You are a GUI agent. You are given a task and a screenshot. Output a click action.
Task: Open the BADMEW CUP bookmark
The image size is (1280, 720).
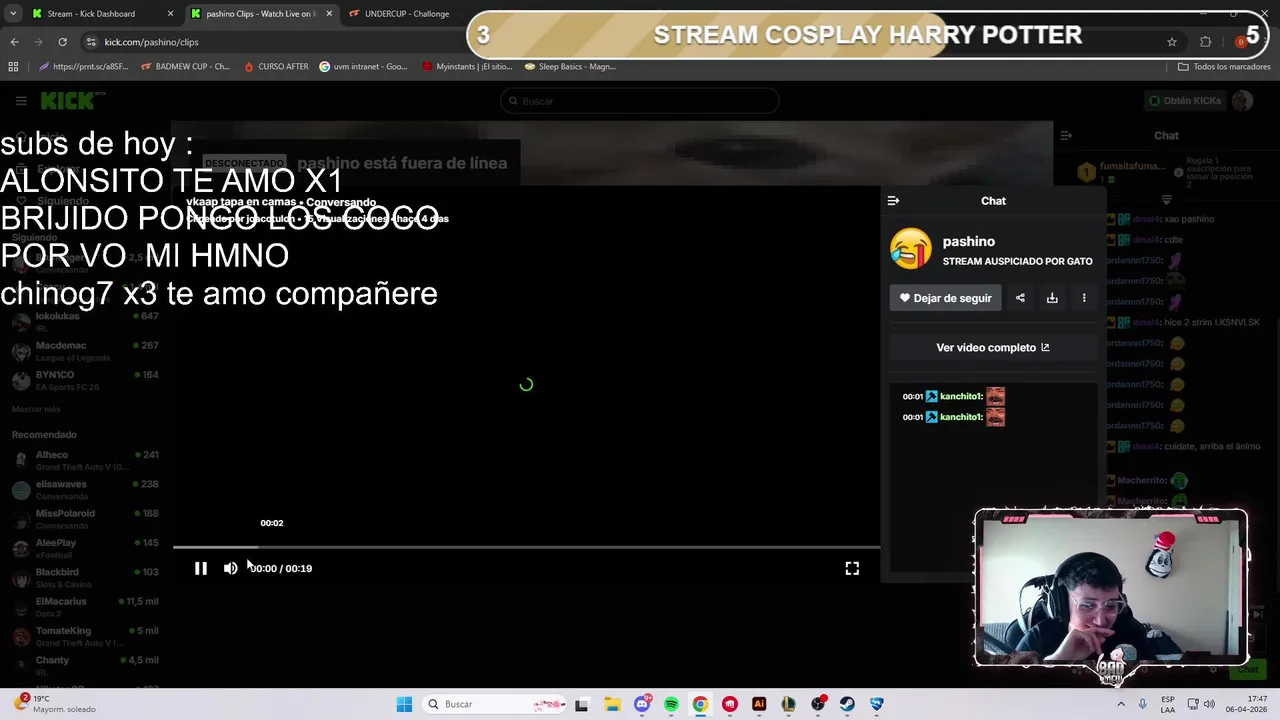185,67
